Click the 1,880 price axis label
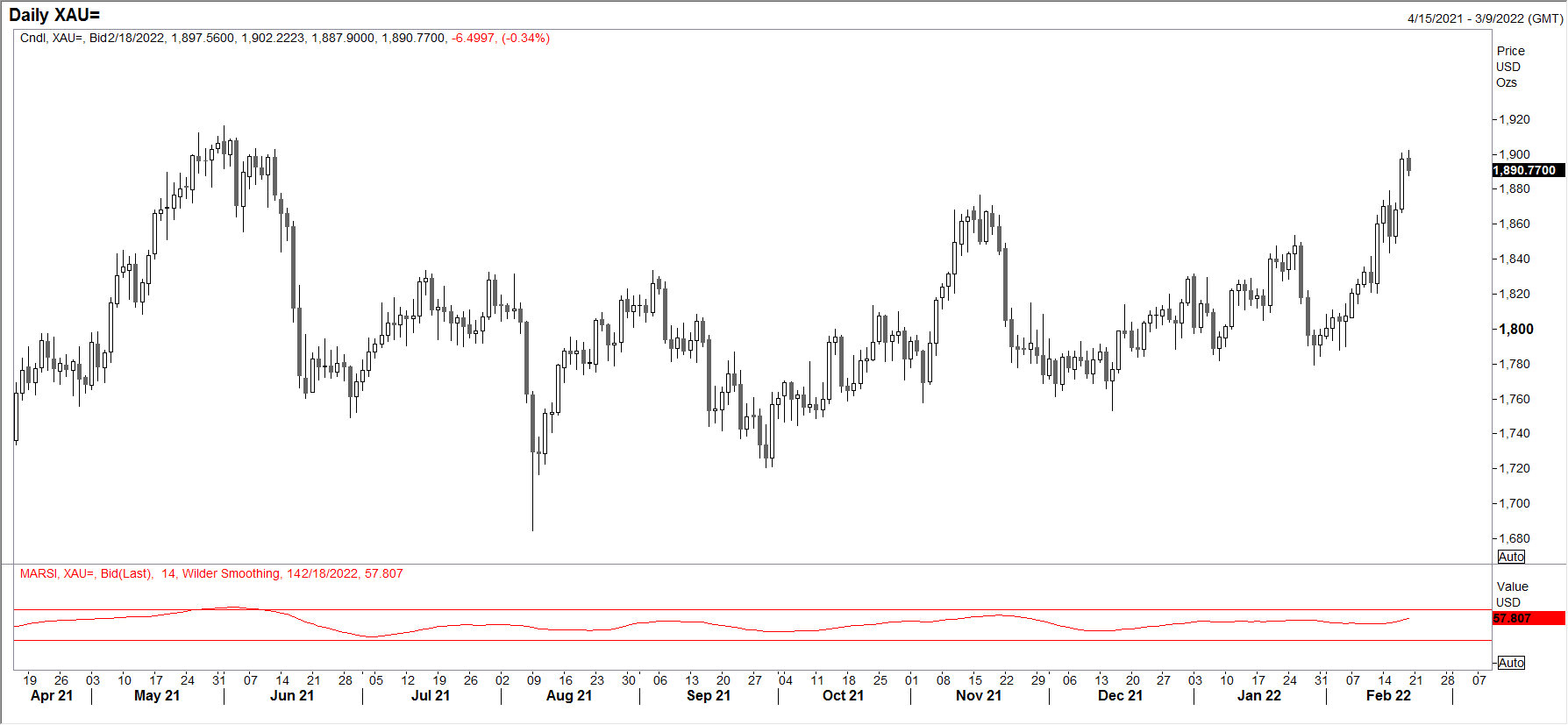The width and height of the screenshot is (1568, 725). pos(1515,188)
